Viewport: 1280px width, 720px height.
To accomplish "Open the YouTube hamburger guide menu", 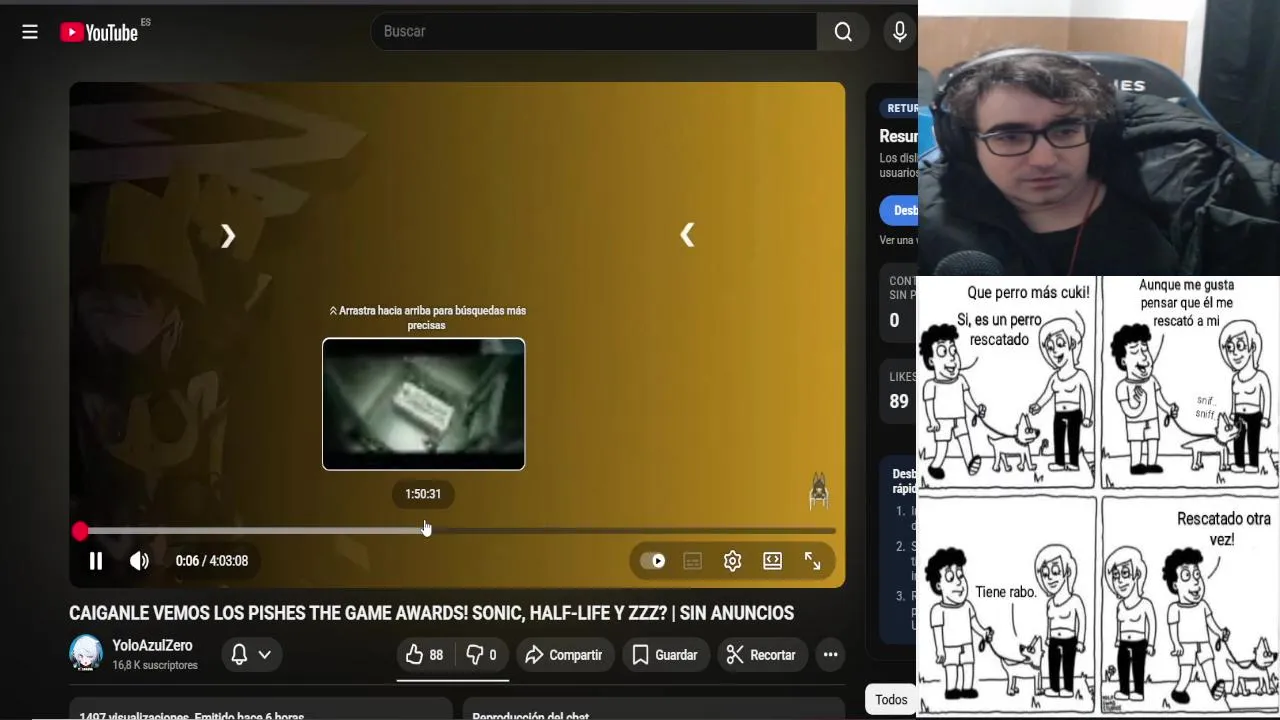I will (x=30, y=32).
